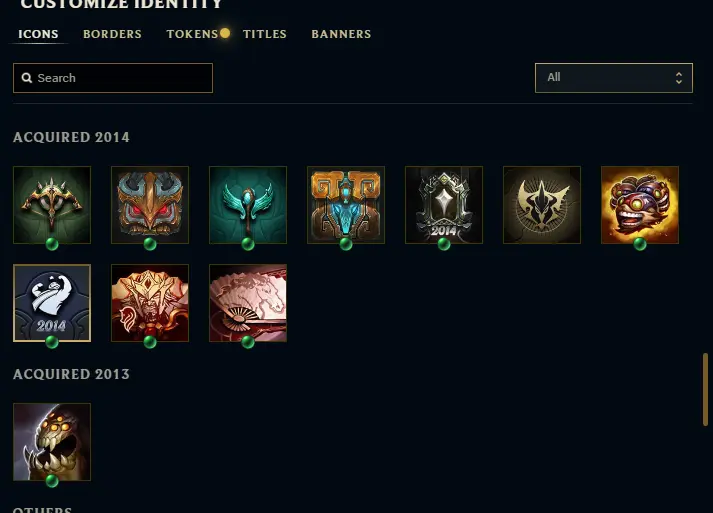Viewport: 713px width, 513px height.
Task: Pick the white elephant 2014 icon
Action: (52, 303)
